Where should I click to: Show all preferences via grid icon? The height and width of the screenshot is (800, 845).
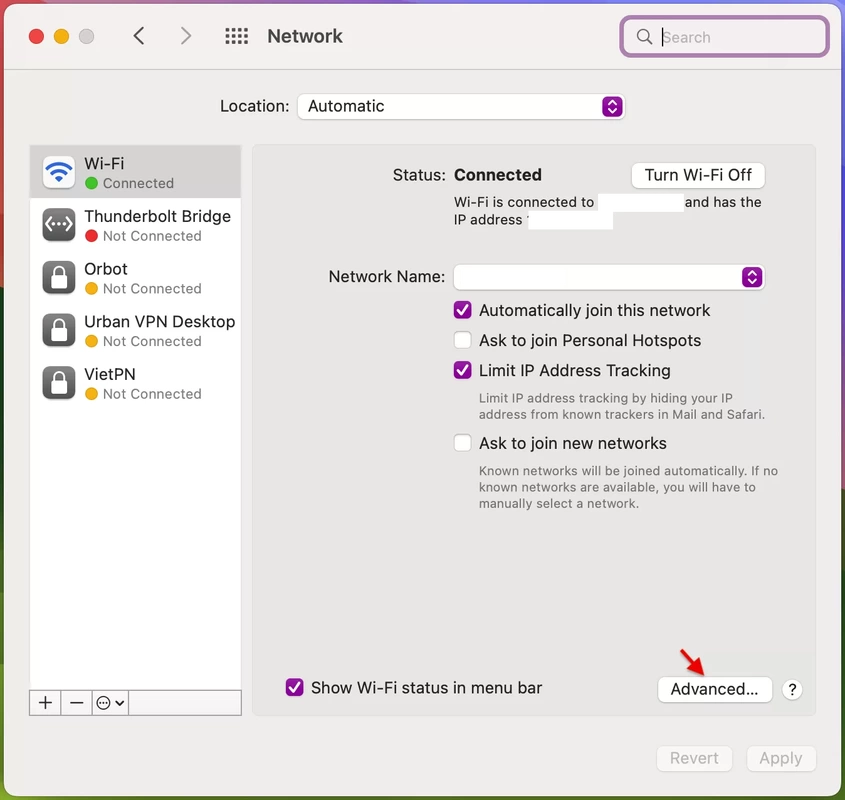[237, 36]
